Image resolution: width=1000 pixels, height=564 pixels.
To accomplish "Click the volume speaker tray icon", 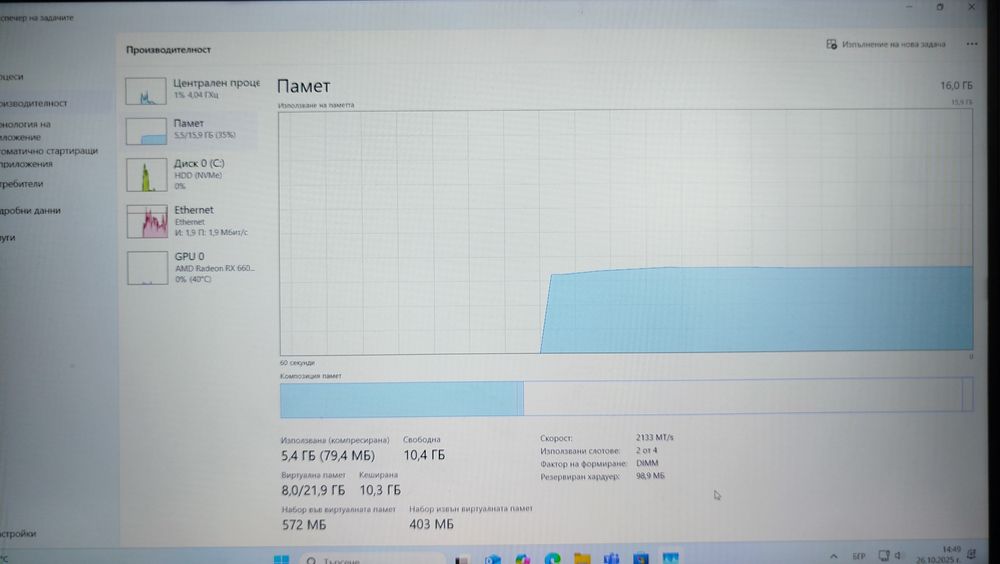I will tap(898, 555).
